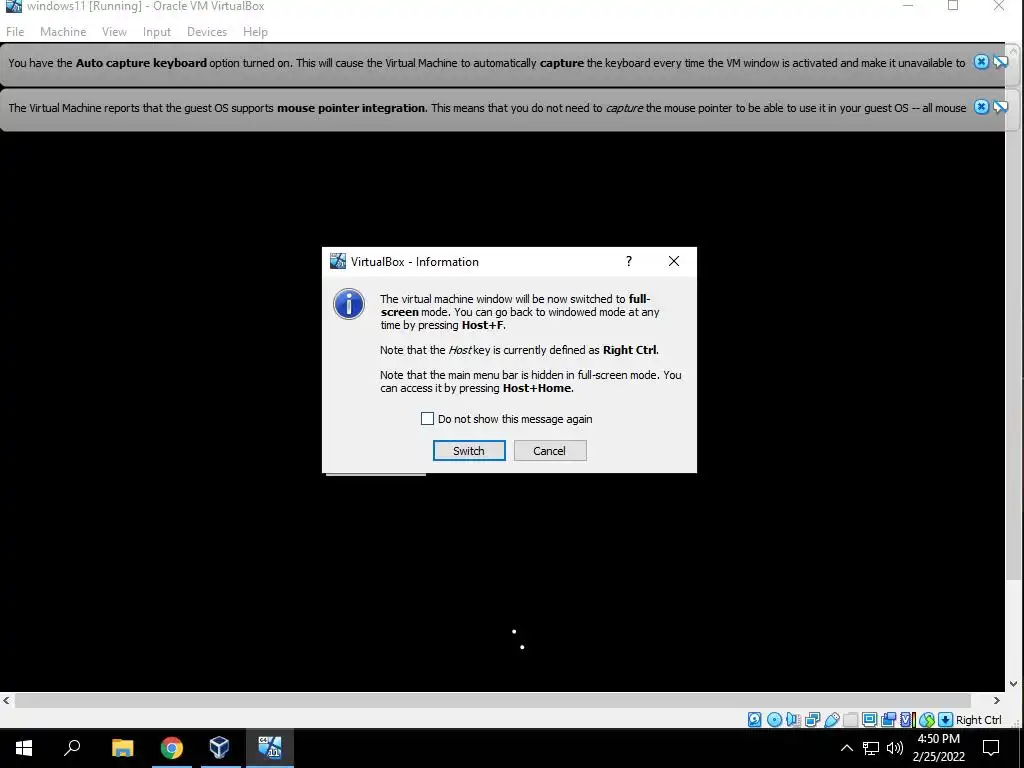Click the display settings status icon
Image resolution: width=1024 pixels, height=768 pixels.
coord(869,720)
